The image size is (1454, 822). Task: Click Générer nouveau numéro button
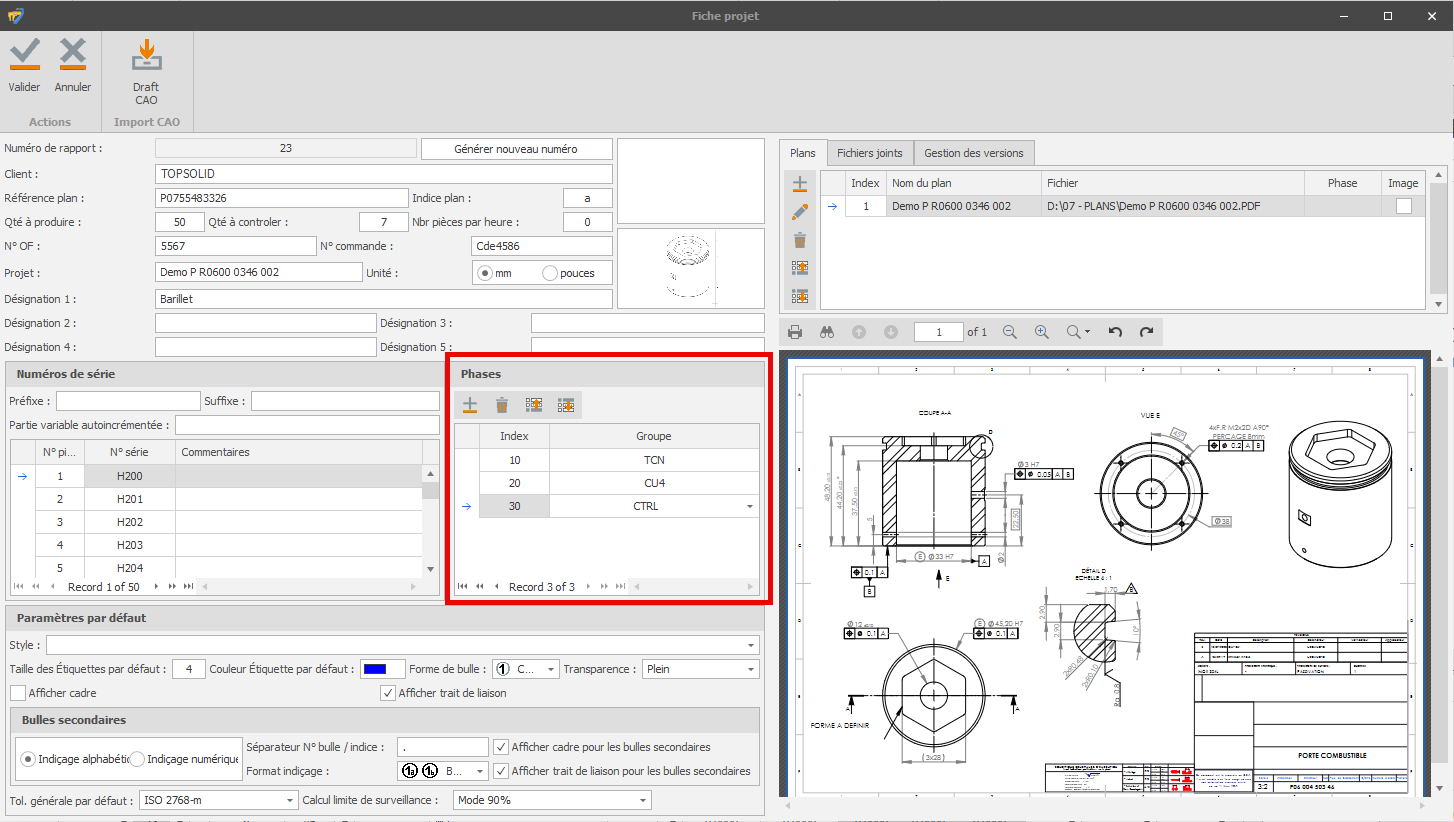(x=515, y=149)
